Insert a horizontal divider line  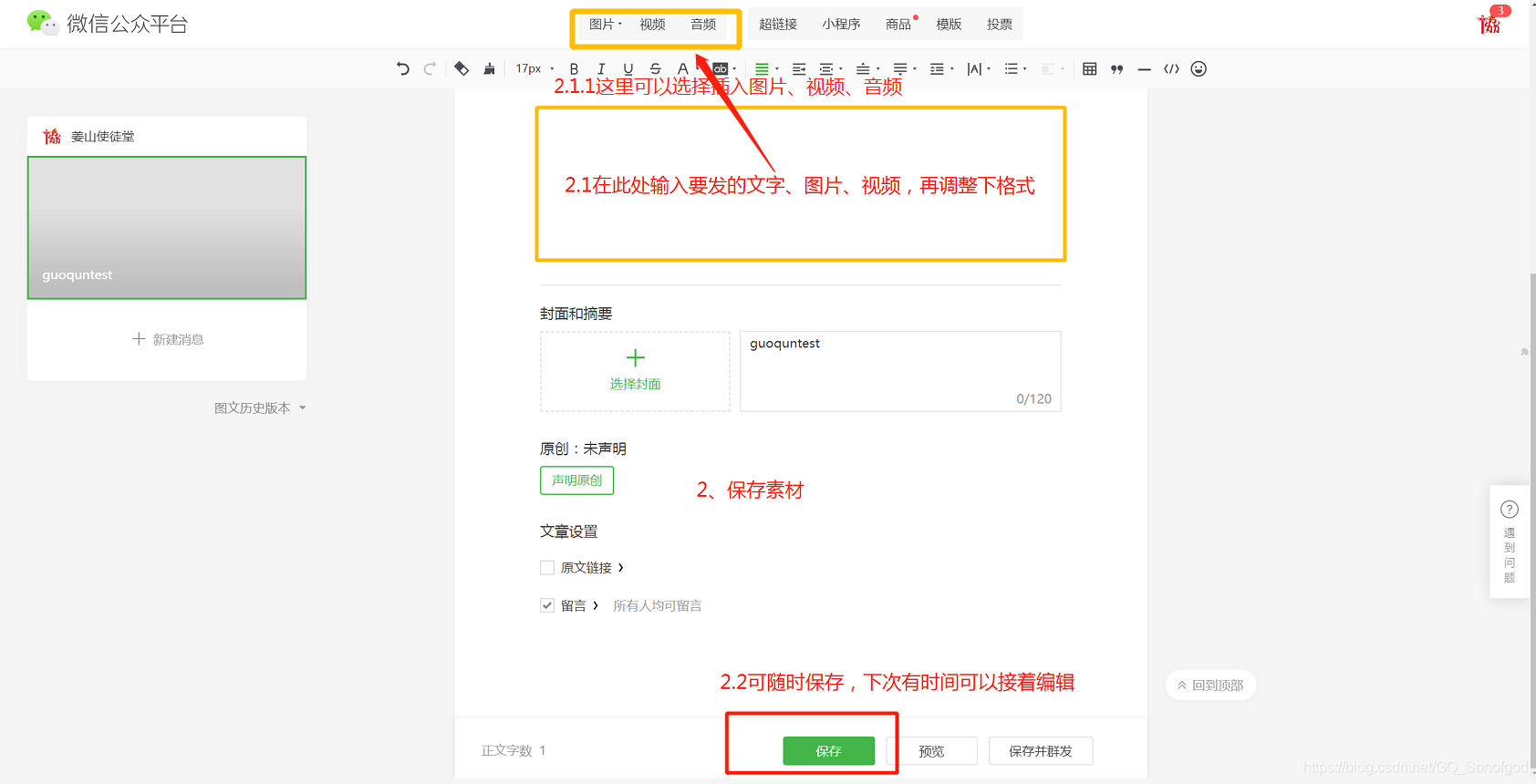click(x=1144, y=68)
